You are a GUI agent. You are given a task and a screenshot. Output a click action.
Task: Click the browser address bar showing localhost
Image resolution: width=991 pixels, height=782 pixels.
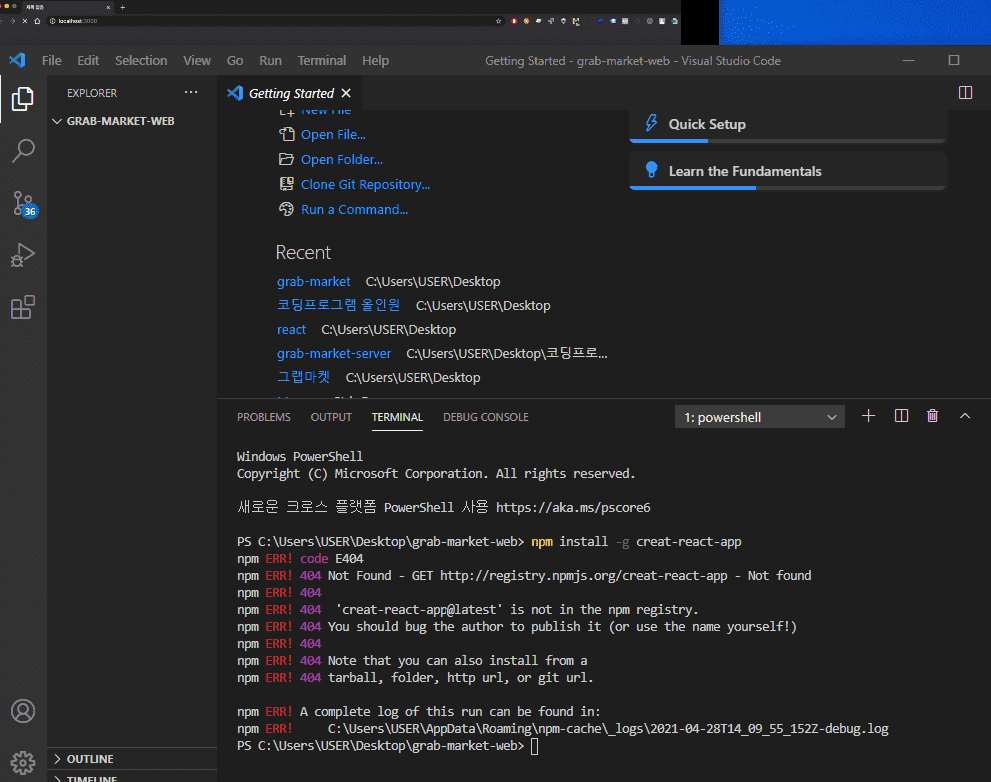(272, 21)
